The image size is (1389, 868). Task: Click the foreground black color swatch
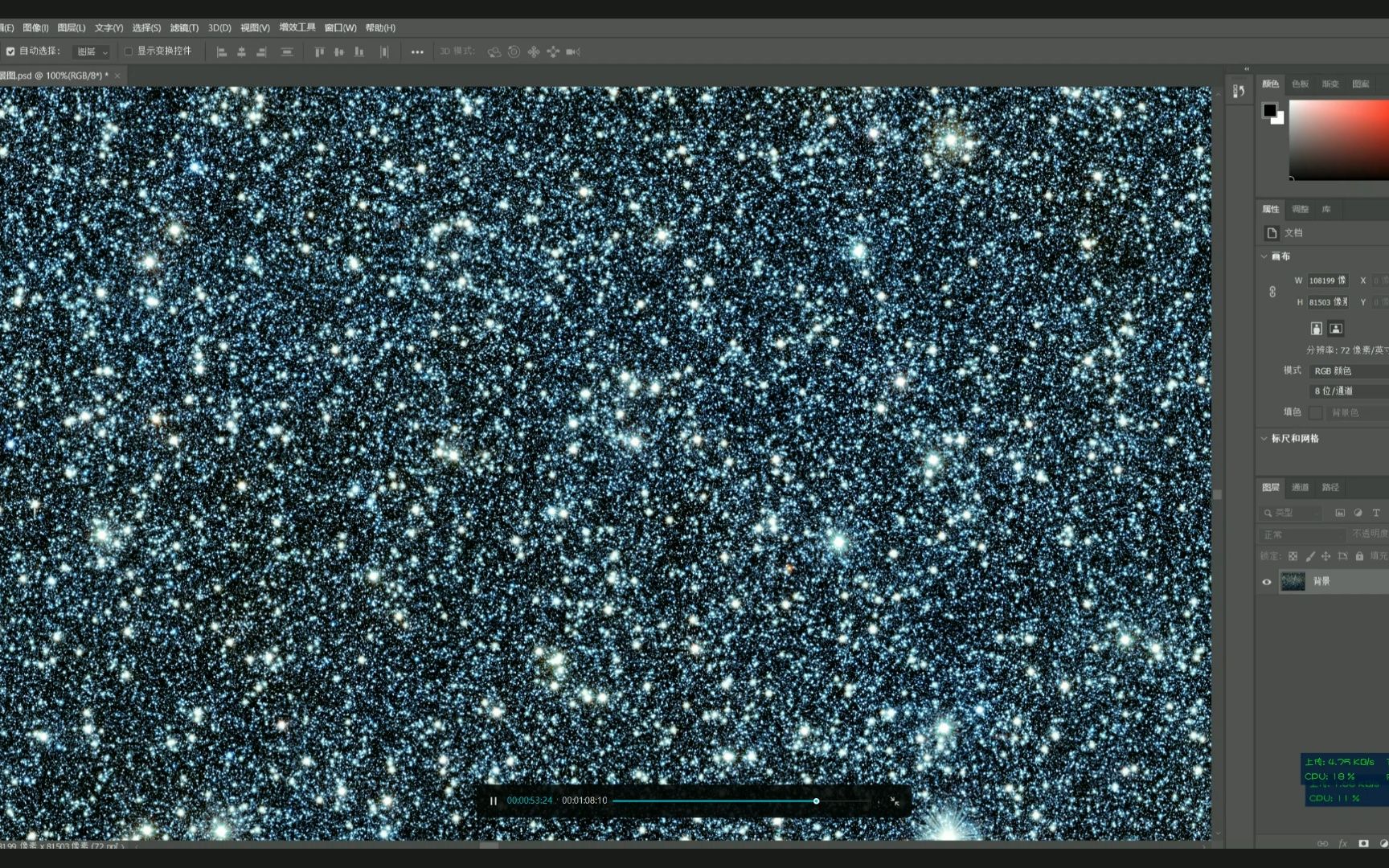[1269, 110]
